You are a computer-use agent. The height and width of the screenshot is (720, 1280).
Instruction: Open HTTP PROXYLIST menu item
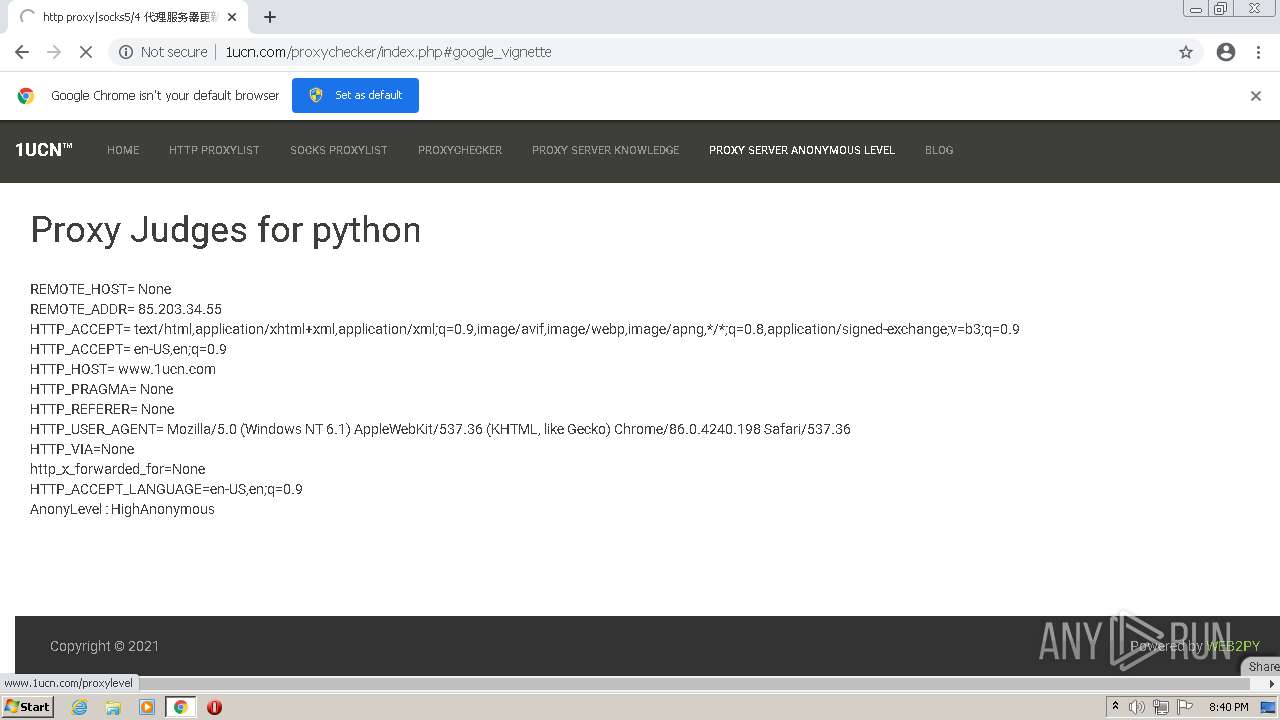click(x=214, y=150)
